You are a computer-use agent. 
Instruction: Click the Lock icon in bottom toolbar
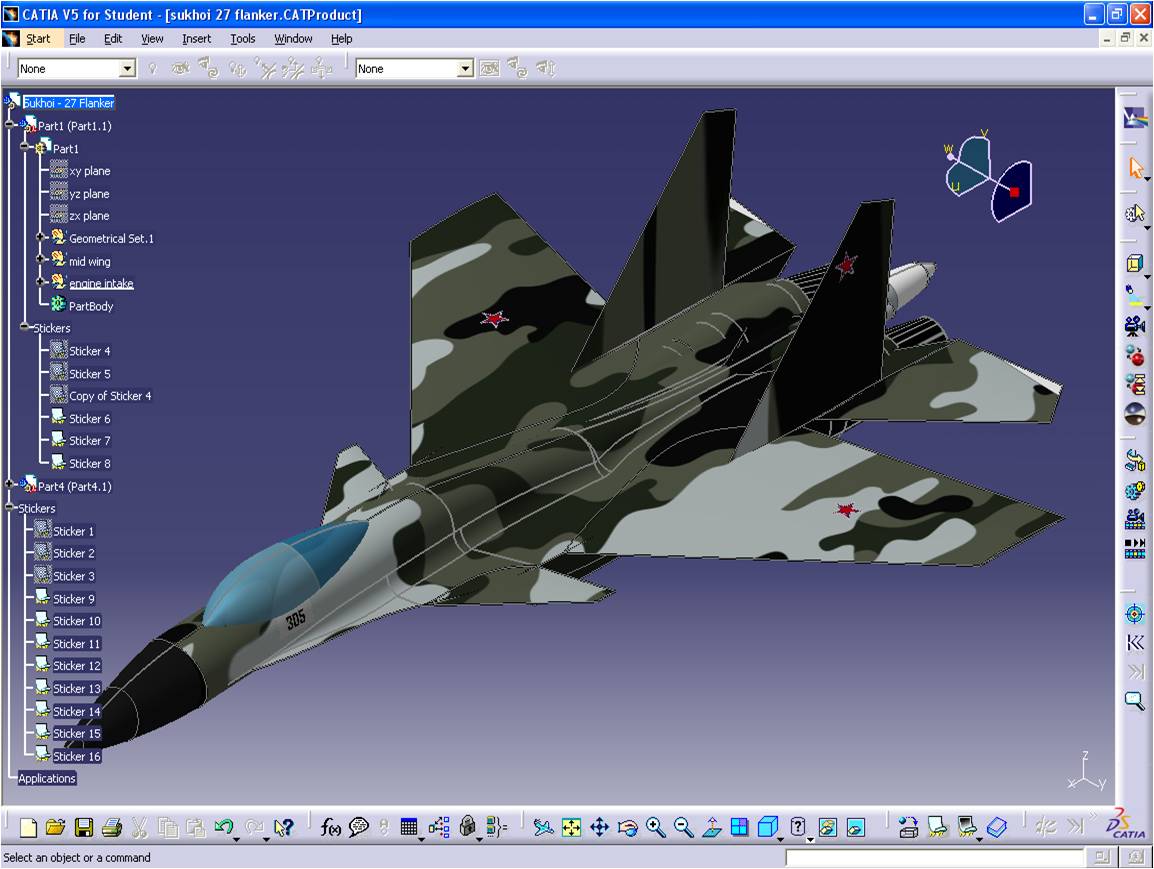(467, 827)
